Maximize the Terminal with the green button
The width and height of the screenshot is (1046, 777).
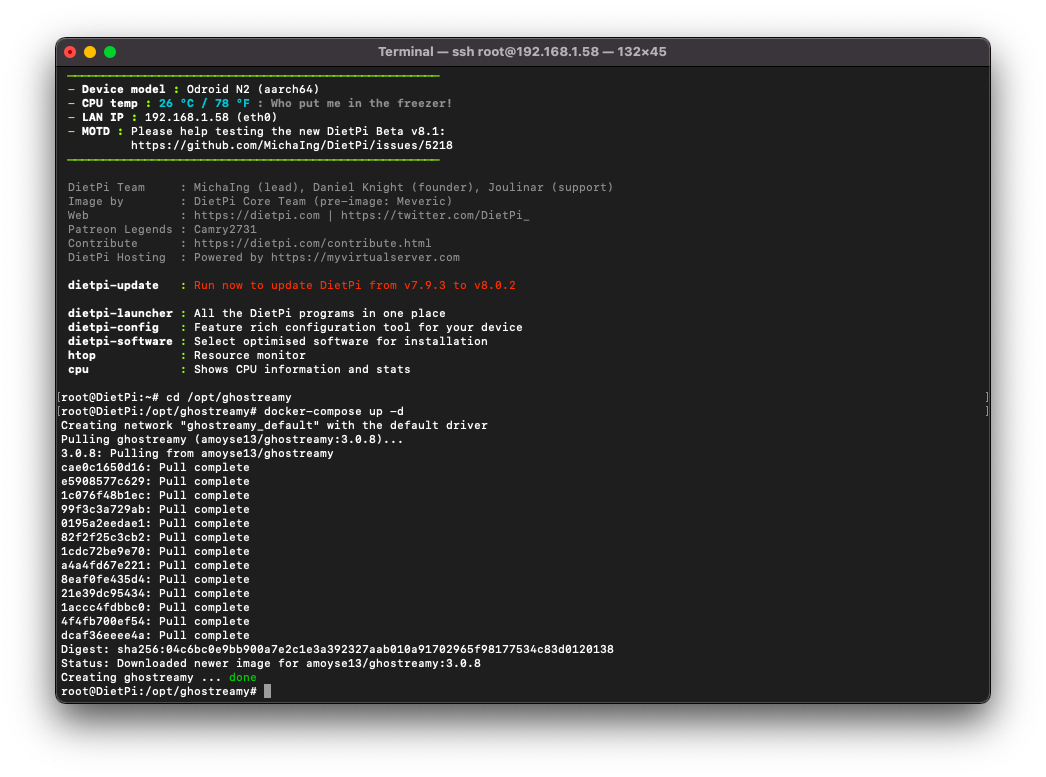[110, 52]
